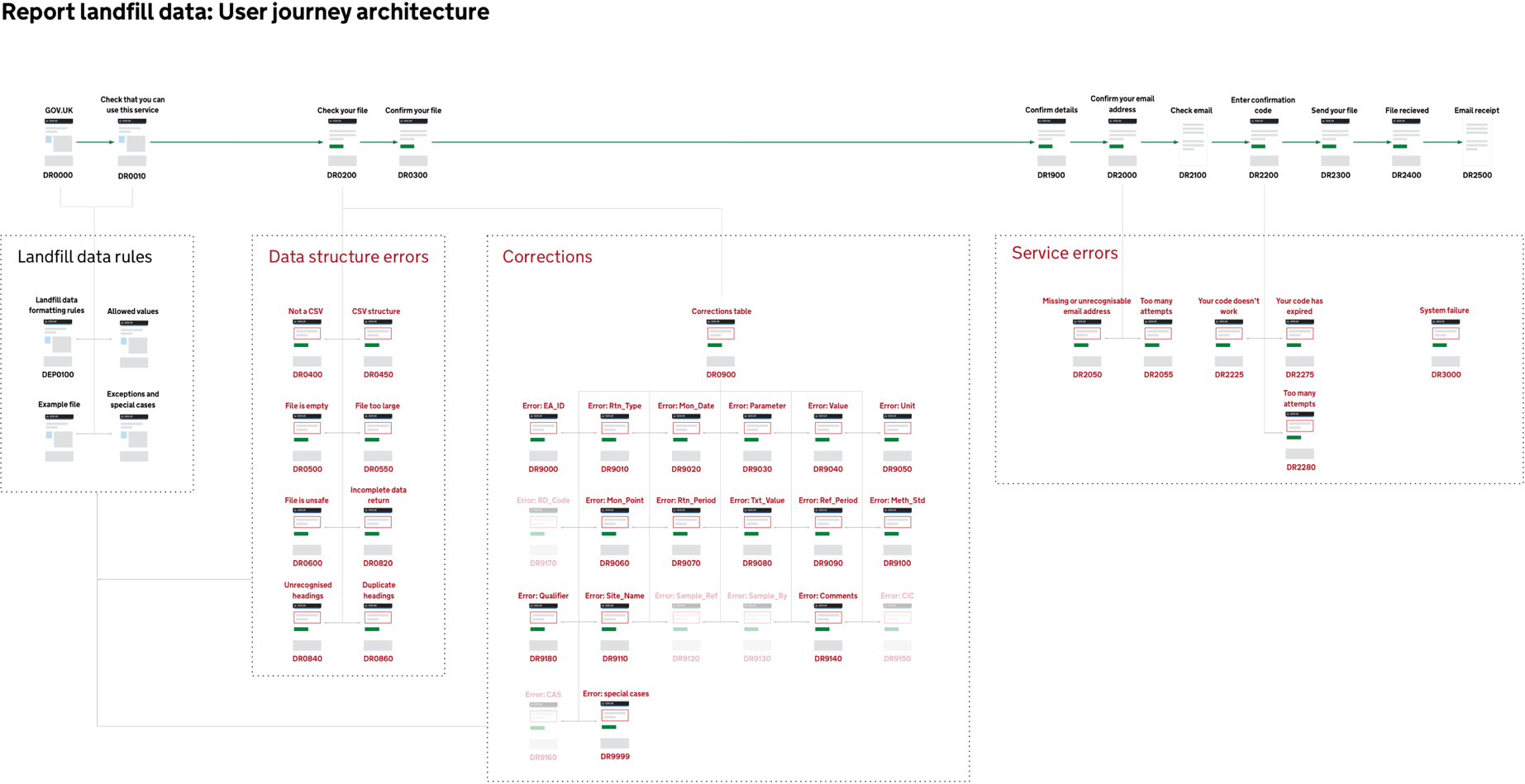Click the Missing or unrecognisable email address thumbnail
Viewport: 1525px width, 784px height.
coord(1087,343)
